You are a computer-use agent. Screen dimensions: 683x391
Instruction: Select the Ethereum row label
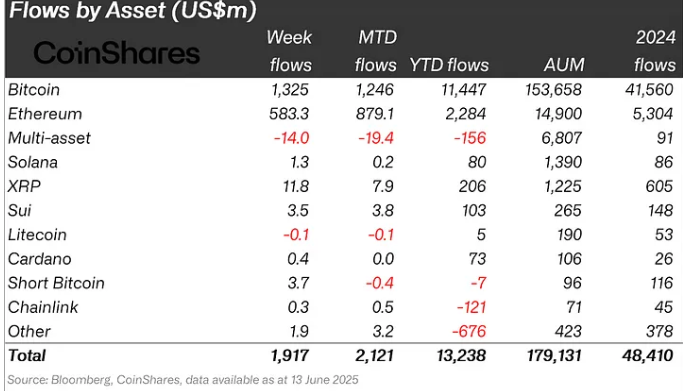click(45, 114)
